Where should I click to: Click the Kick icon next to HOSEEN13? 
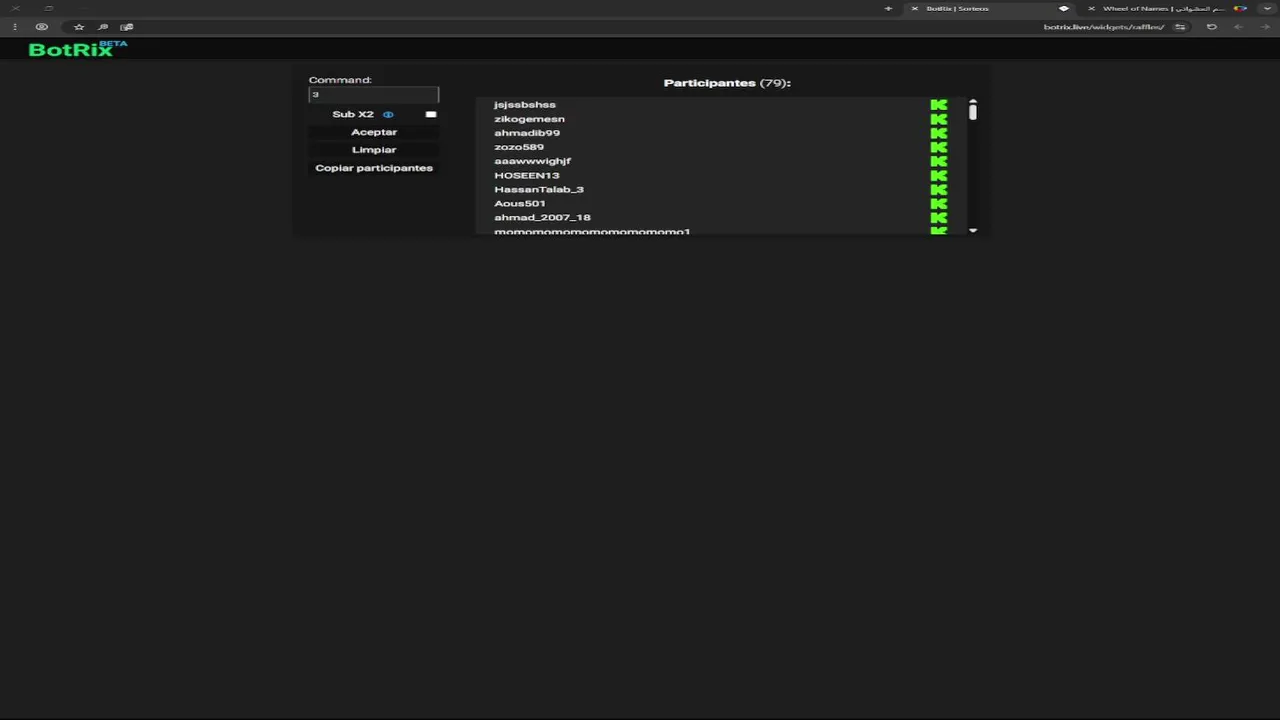click(x=938, y=175)
